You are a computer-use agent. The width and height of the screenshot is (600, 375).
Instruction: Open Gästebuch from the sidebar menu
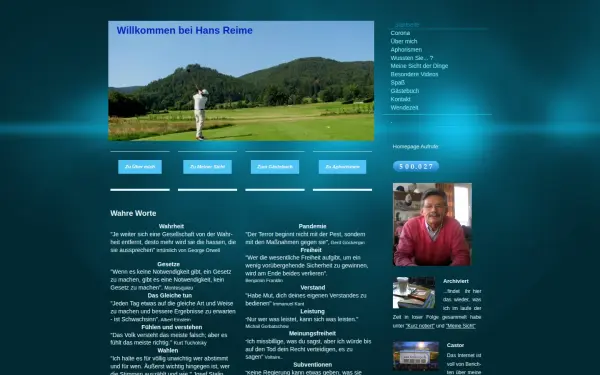click(x=405, y=91)
